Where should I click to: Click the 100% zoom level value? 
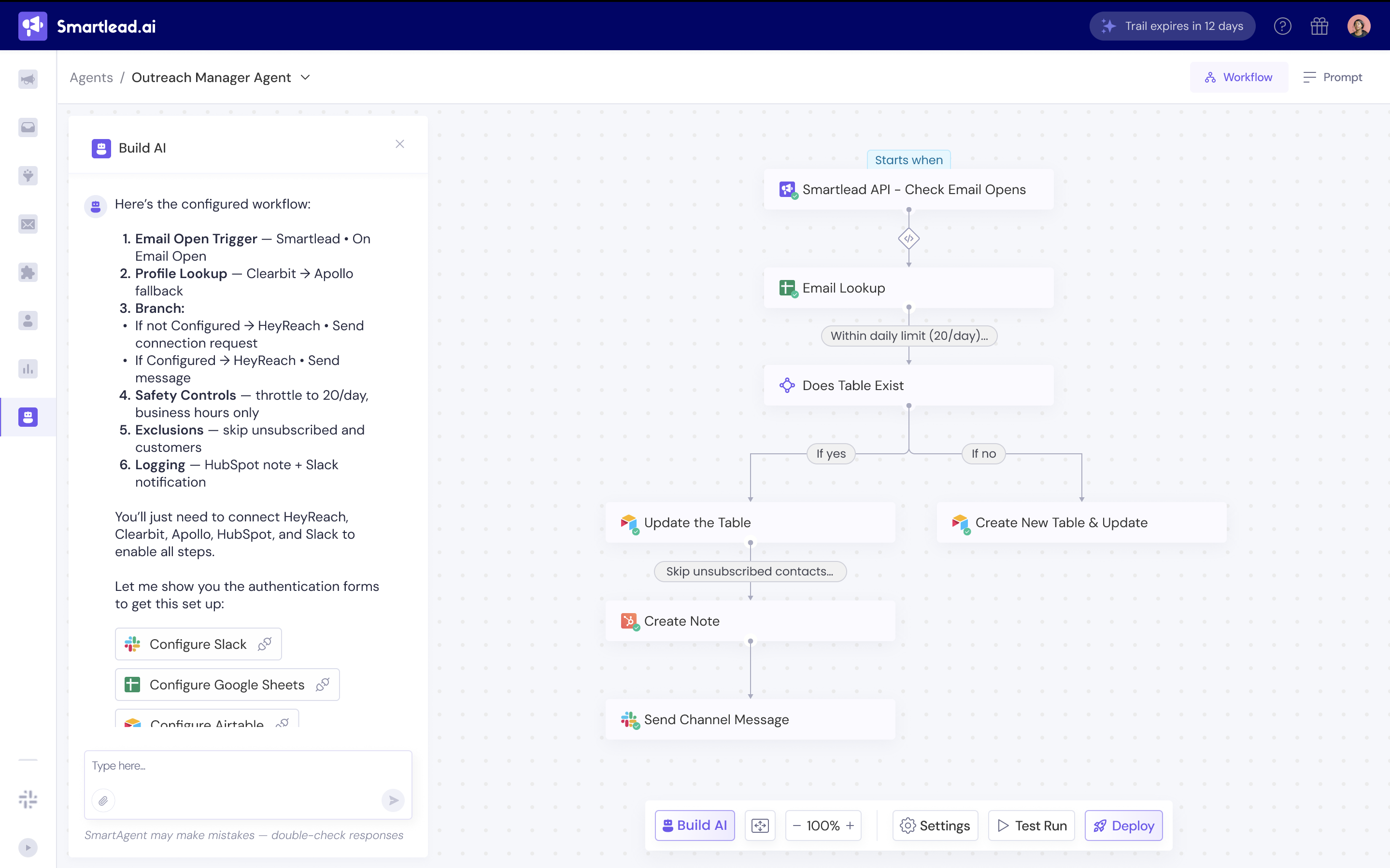823,826
